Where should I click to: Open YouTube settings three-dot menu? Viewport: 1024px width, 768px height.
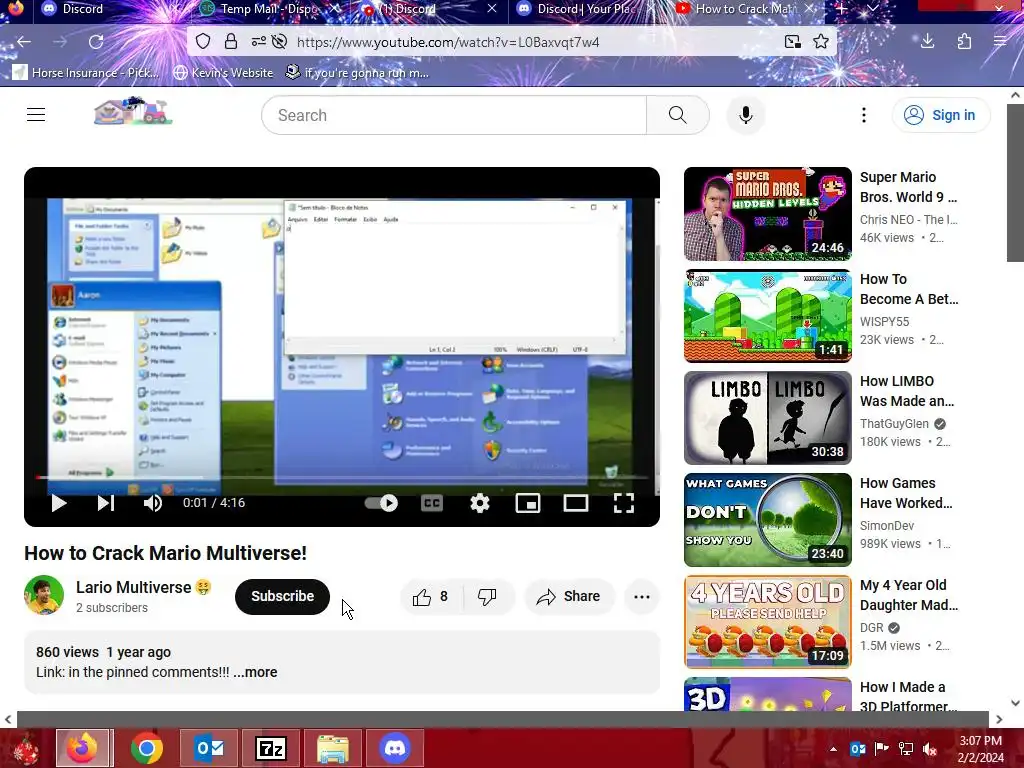pyautogui.click(x=863, y=115)
